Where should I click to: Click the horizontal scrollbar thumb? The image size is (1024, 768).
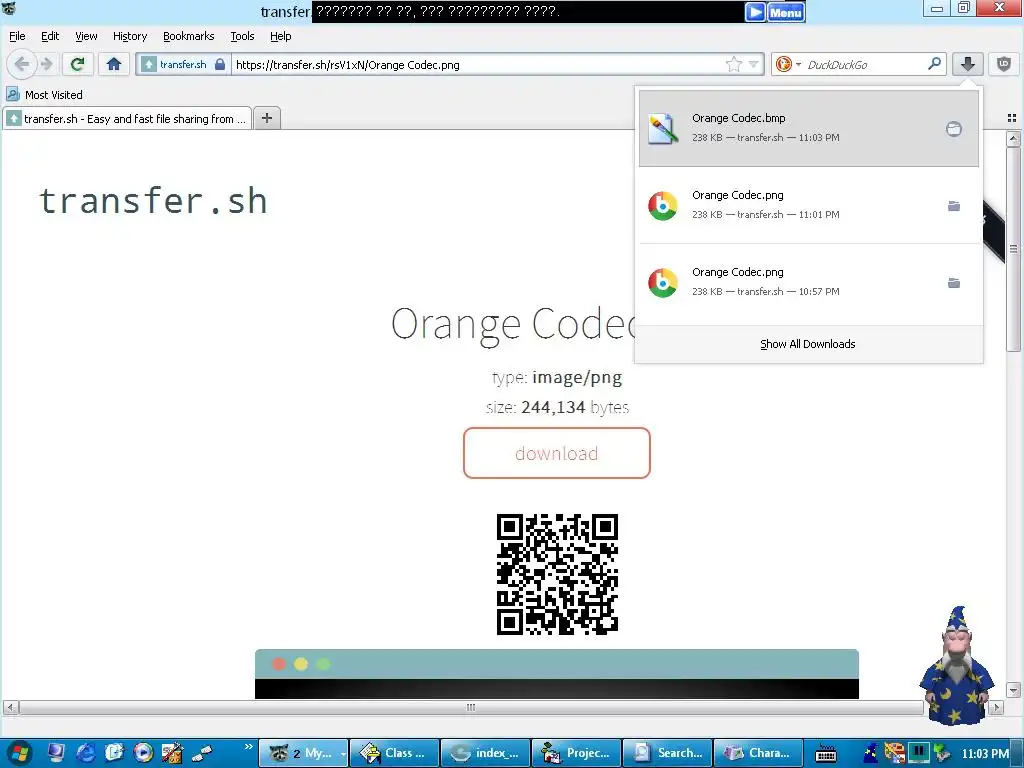pyautogui.click(x=471, y=707)
